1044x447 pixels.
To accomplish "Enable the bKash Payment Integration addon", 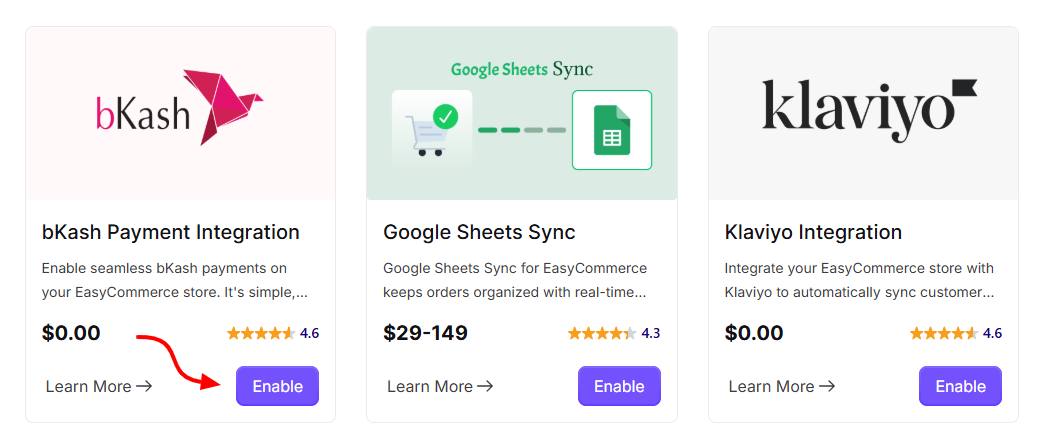I will pos(278,386).
